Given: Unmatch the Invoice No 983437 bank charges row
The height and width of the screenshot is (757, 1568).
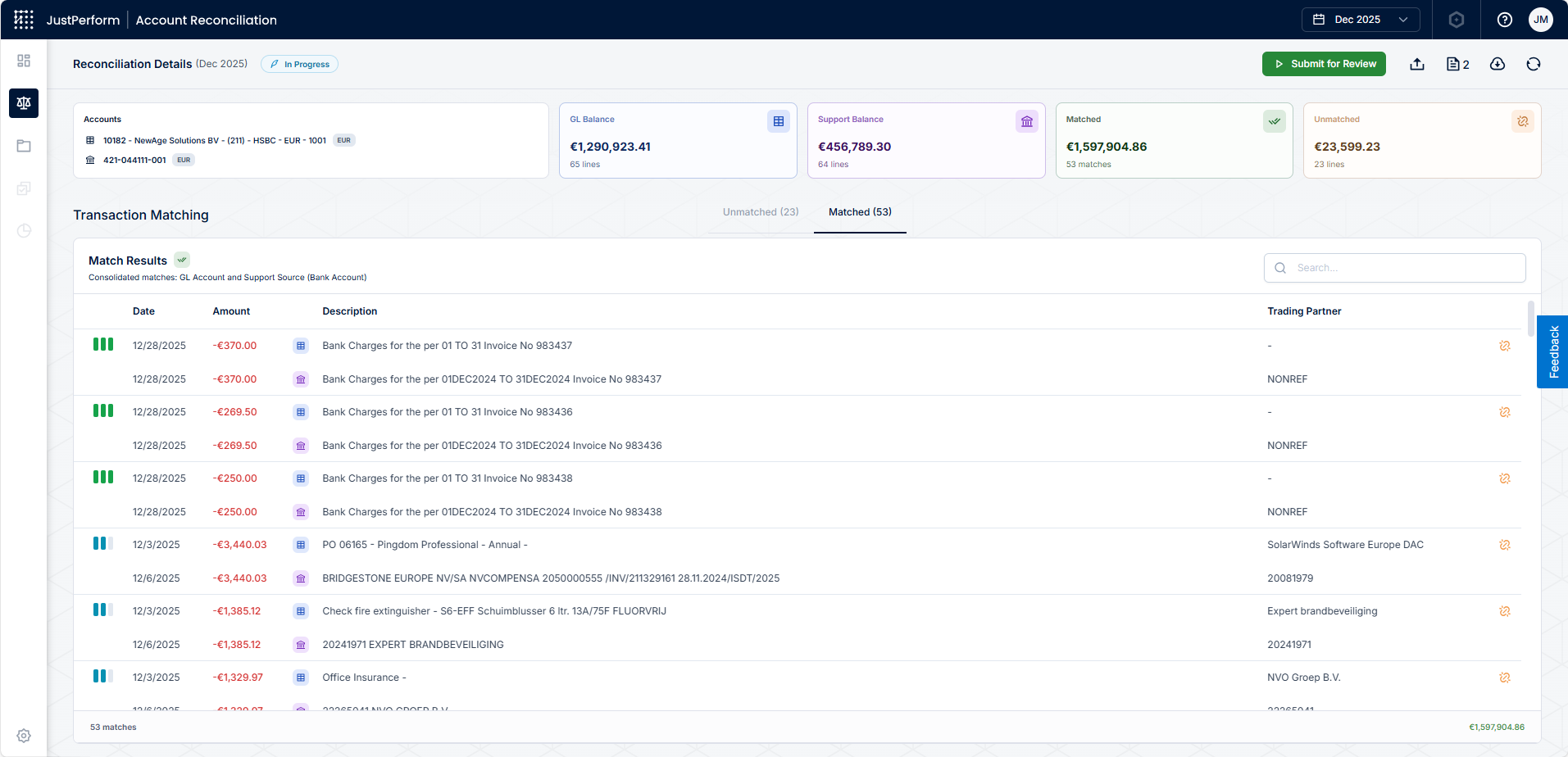Looking at the screenshot, I should 1505,346.
